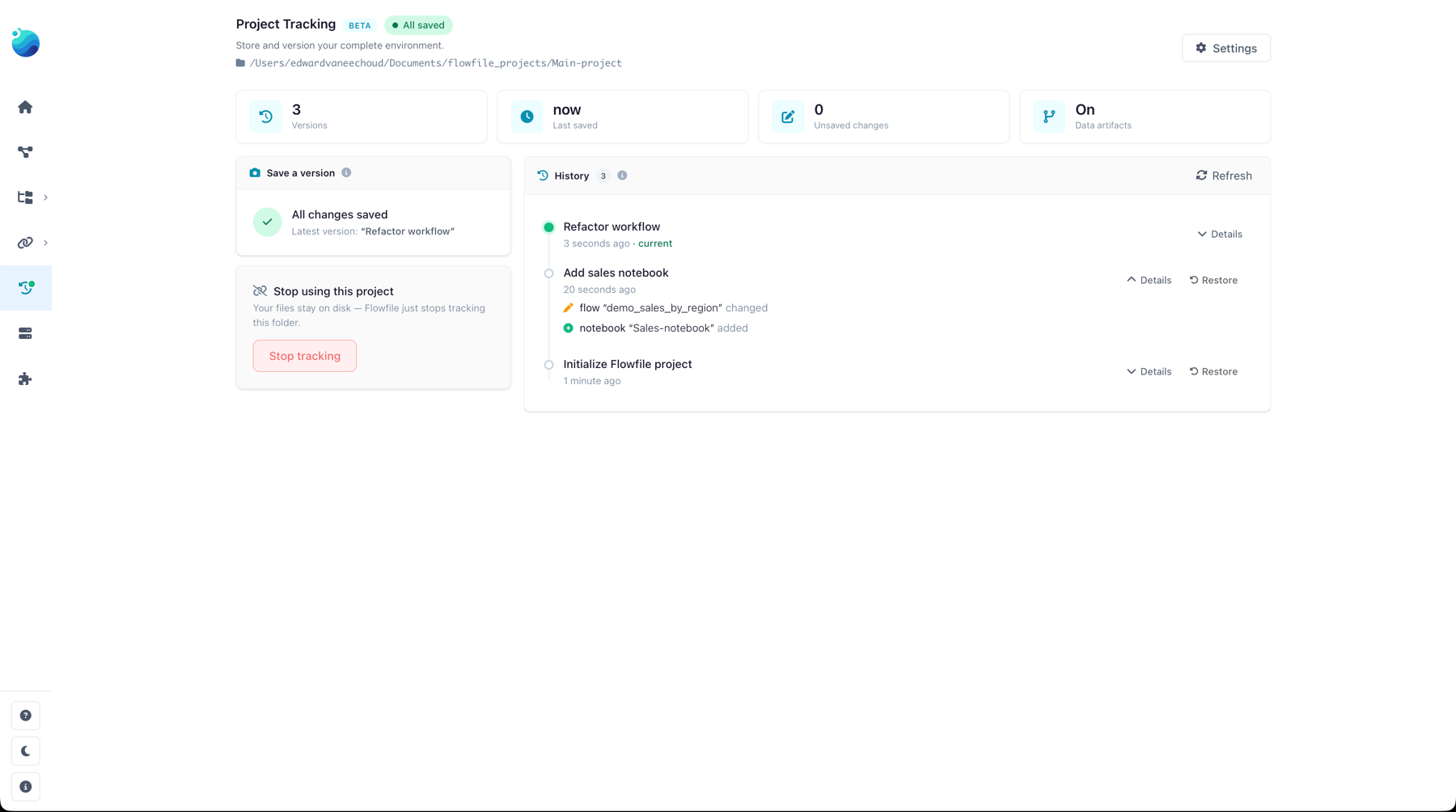
Task: Open the plugins puzzle sidebar icon
Action: (25, 379)
